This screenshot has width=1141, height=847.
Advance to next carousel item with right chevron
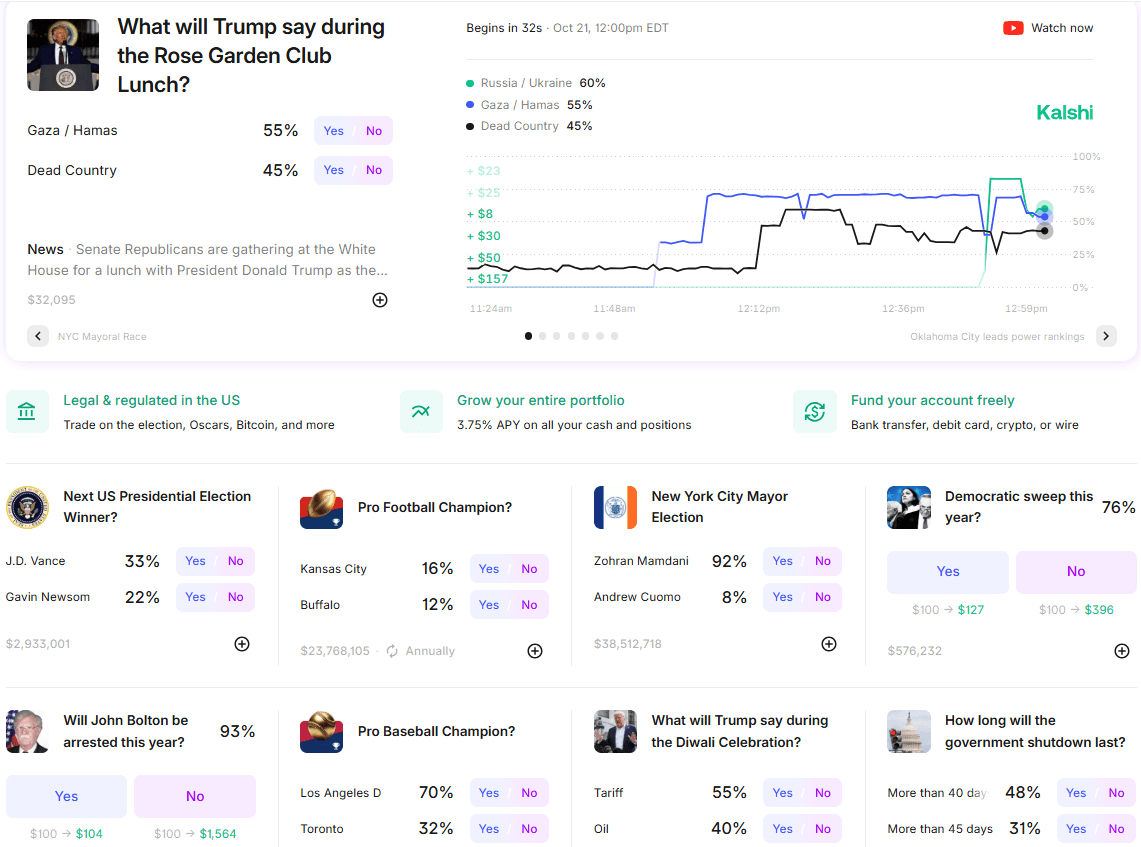click(x=1106, y=336)
